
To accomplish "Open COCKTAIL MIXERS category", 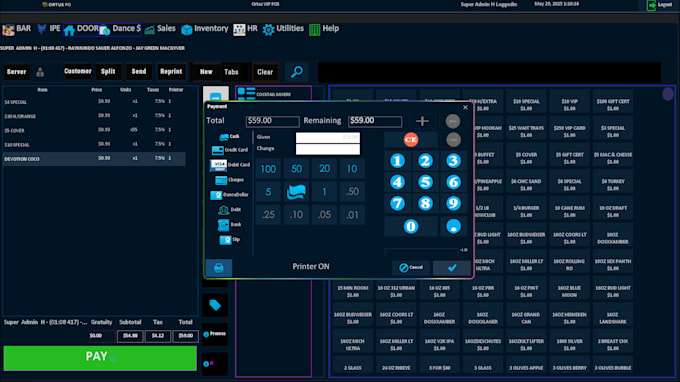I will [273, 94].
